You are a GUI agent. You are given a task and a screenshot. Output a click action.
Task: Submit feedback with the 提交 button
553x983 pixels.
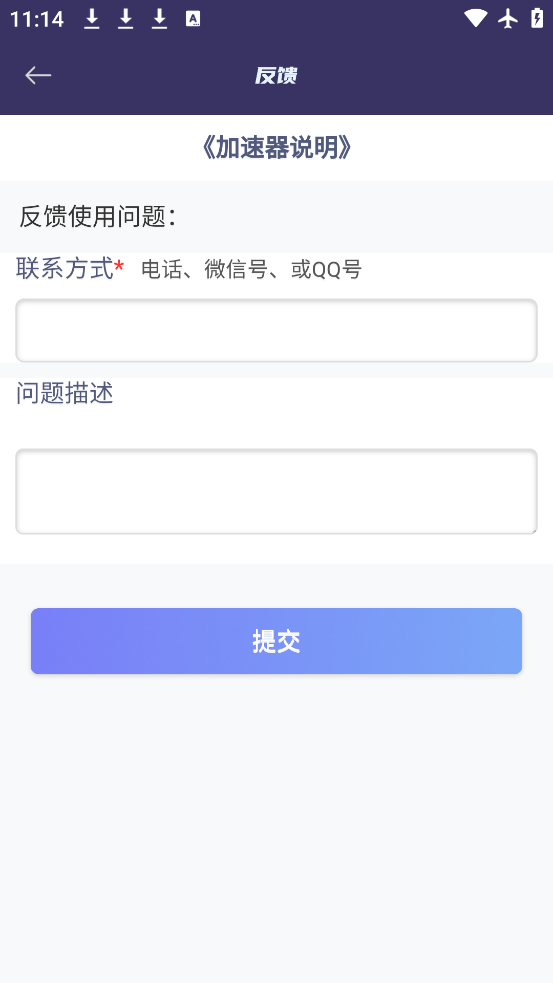[x=276, y=641]
